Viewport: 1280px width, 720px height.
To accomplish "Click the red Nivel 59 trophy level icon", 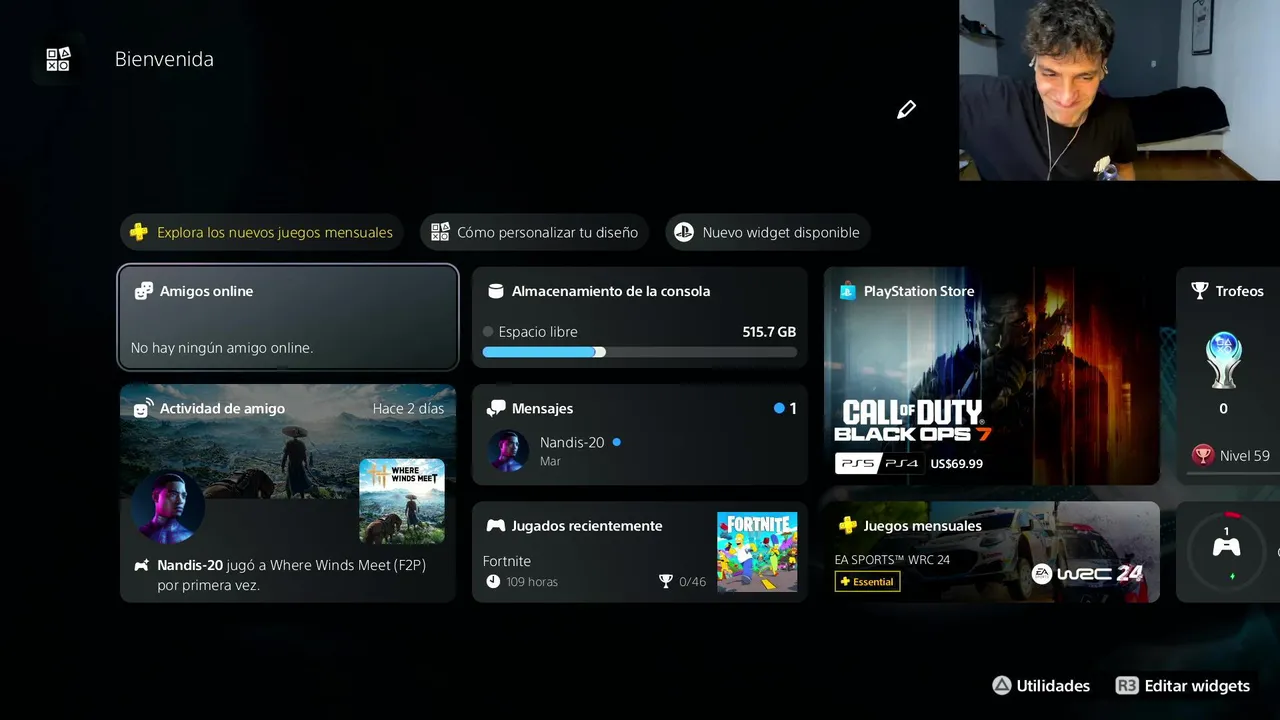I will [1203, 455].
